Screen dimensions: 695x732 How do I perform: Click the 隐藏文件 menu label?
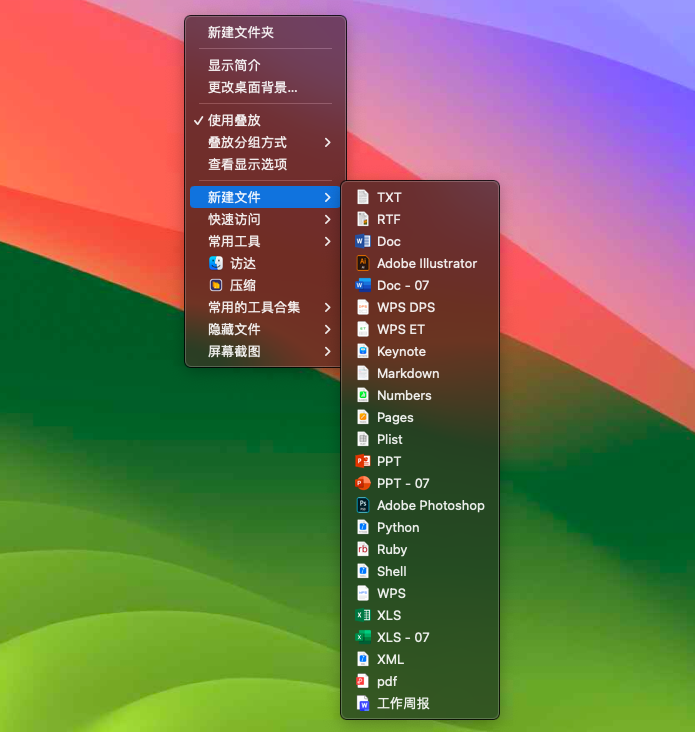(234, 329)
